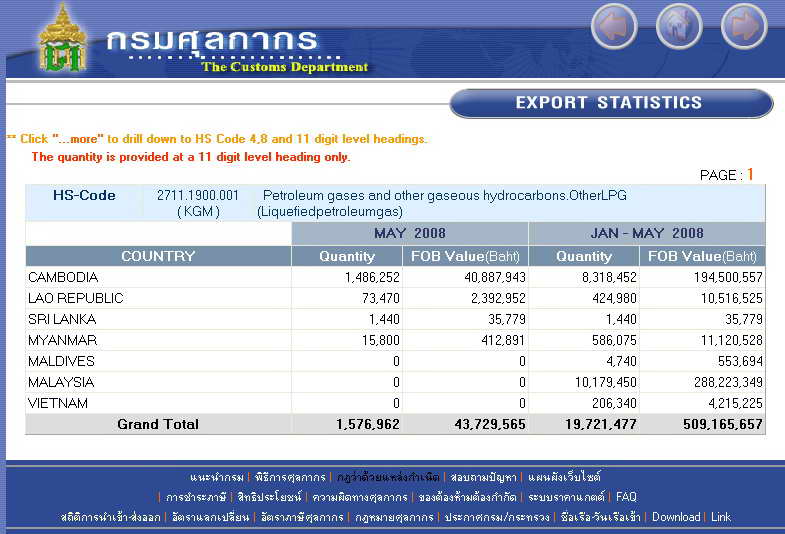785x534 pixels.
Task: Select the CAMBODIA row in the table
Action: point(63,277)
